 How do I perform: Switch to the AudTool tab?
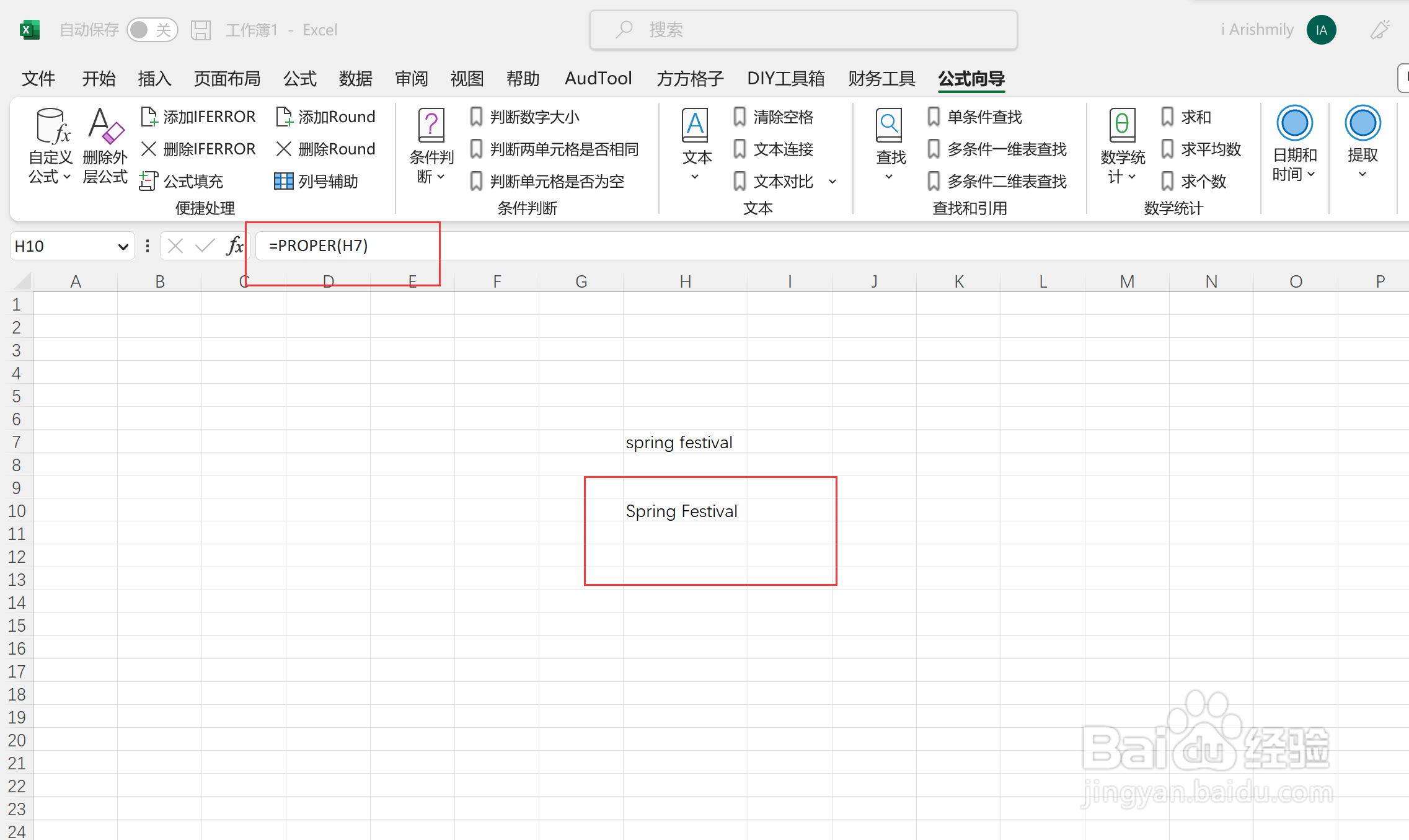pyautogui.click(x=598, y=79)
